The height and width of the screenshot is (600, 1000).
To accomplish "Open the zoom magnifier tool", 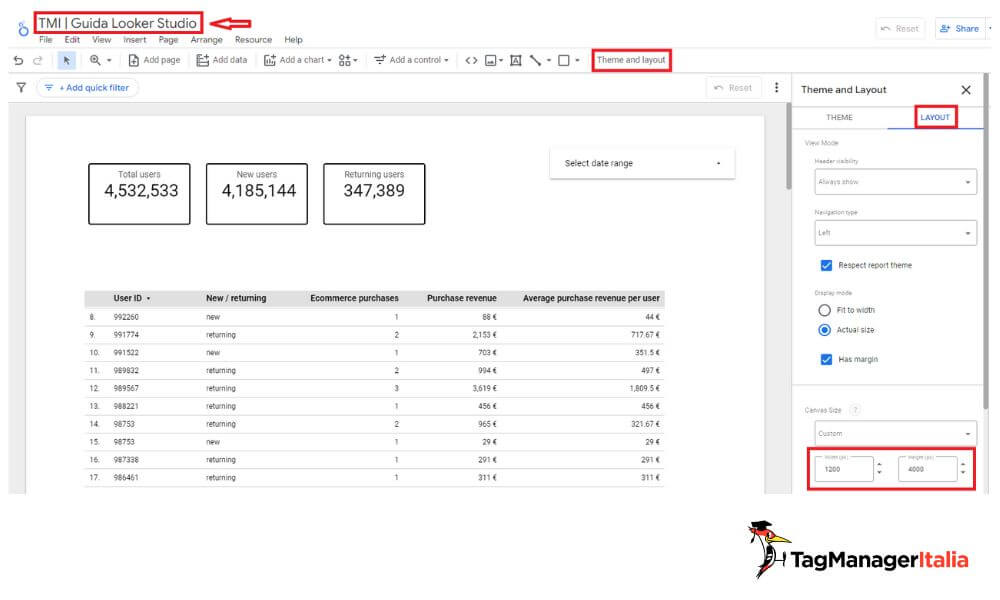I will tap(95, 61).
